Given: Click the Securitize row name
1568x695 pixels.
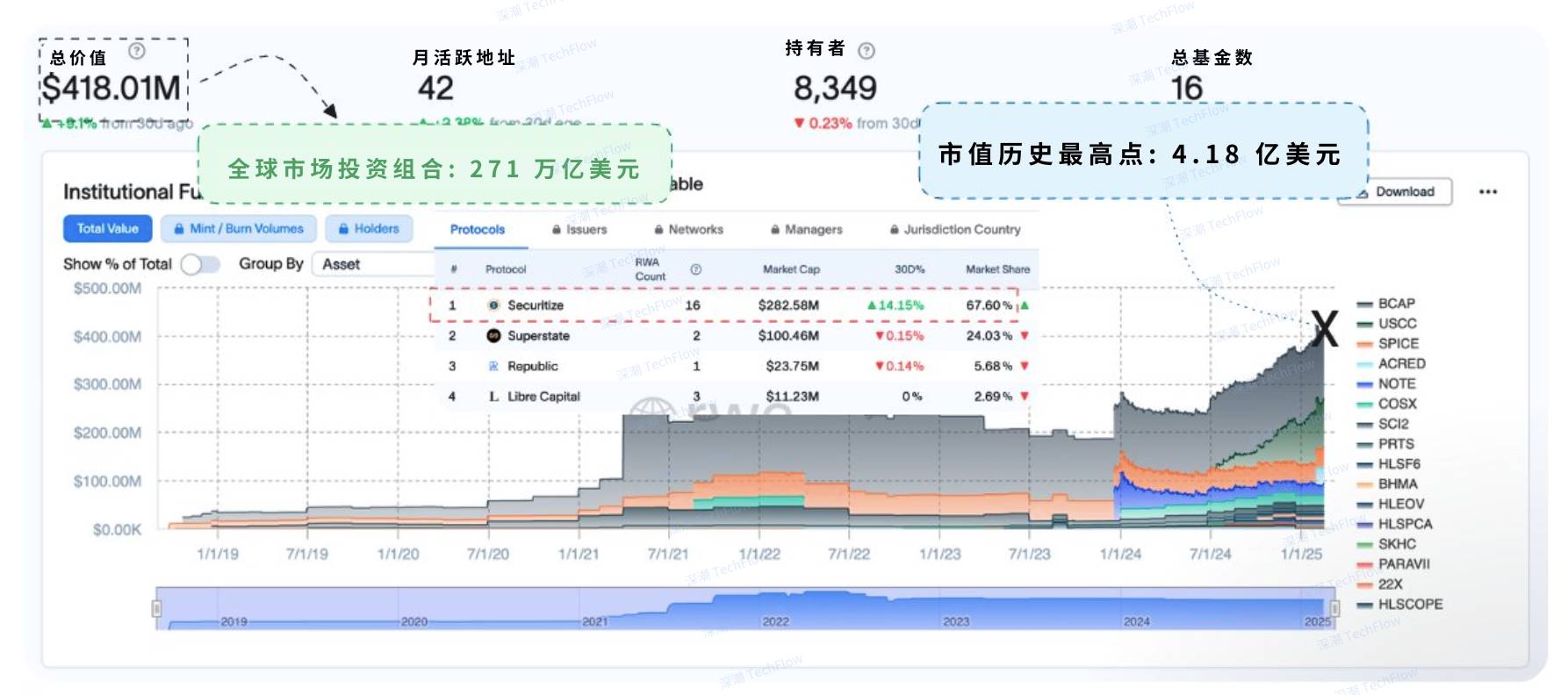Looking at the screenshot, I should (x=536, y=305).
